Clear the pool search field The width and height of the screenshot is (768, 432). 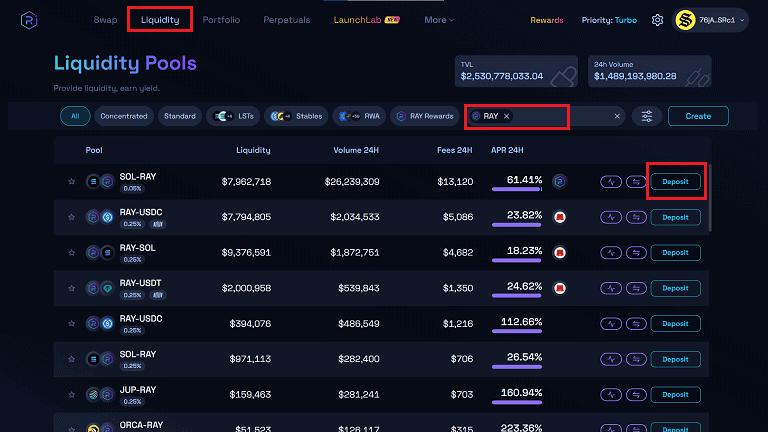pos(617,116)
